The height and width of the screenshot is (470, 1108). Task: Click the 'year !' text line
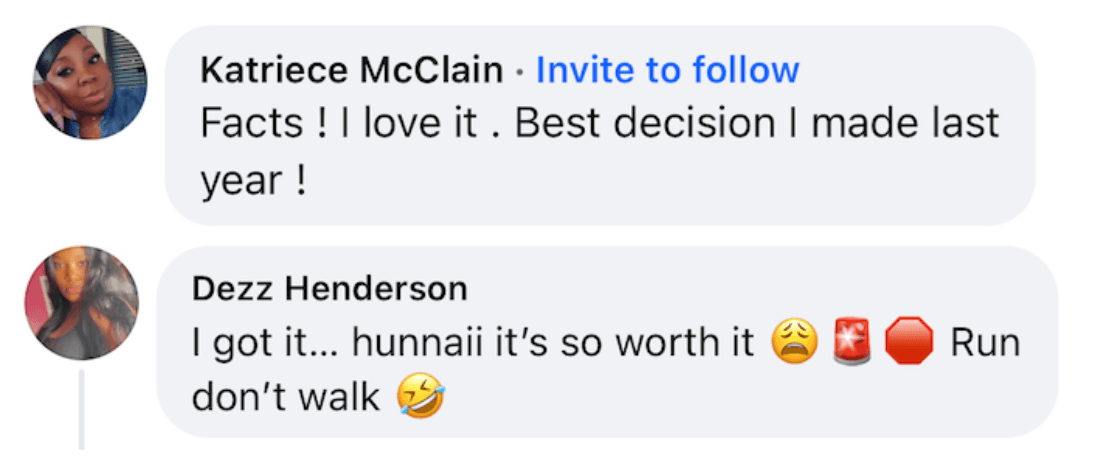254,181
